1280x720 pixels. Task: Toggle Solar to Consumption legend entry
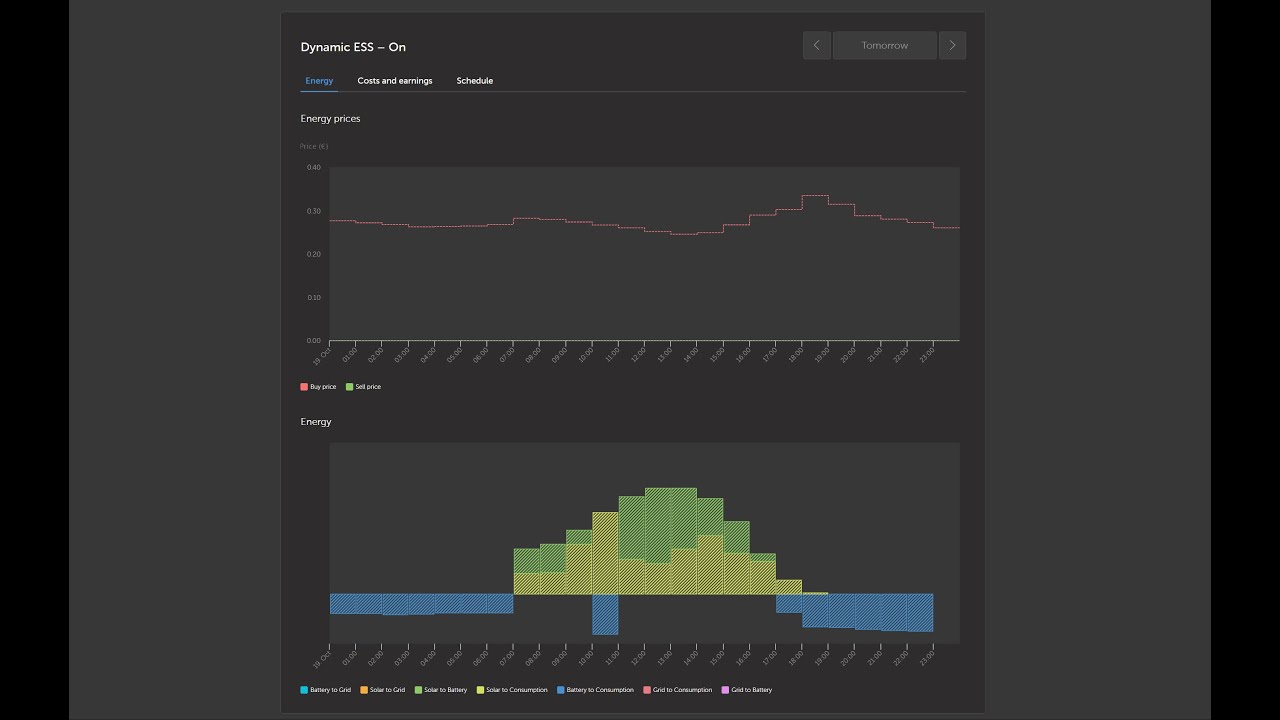512,690
